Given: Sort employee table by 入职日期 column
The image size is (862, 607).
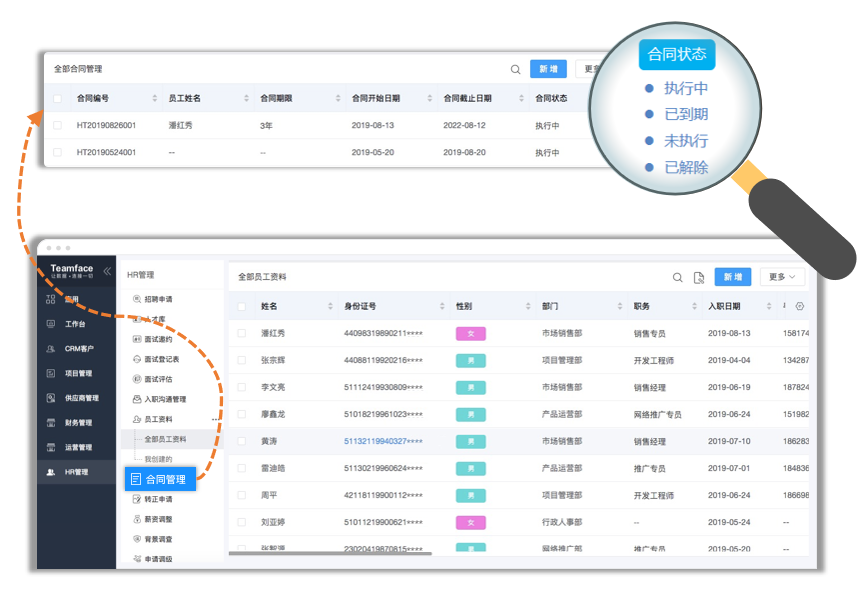Looking at the screenshot, I should [769, 306].
